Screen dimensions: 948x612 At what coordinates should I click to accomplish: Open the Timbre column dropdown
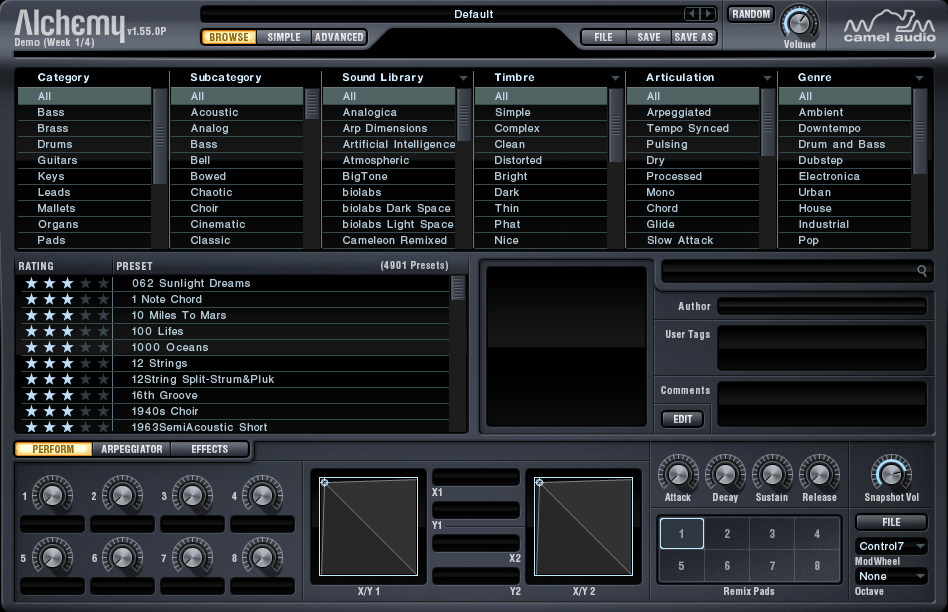[x=615, y=78]
